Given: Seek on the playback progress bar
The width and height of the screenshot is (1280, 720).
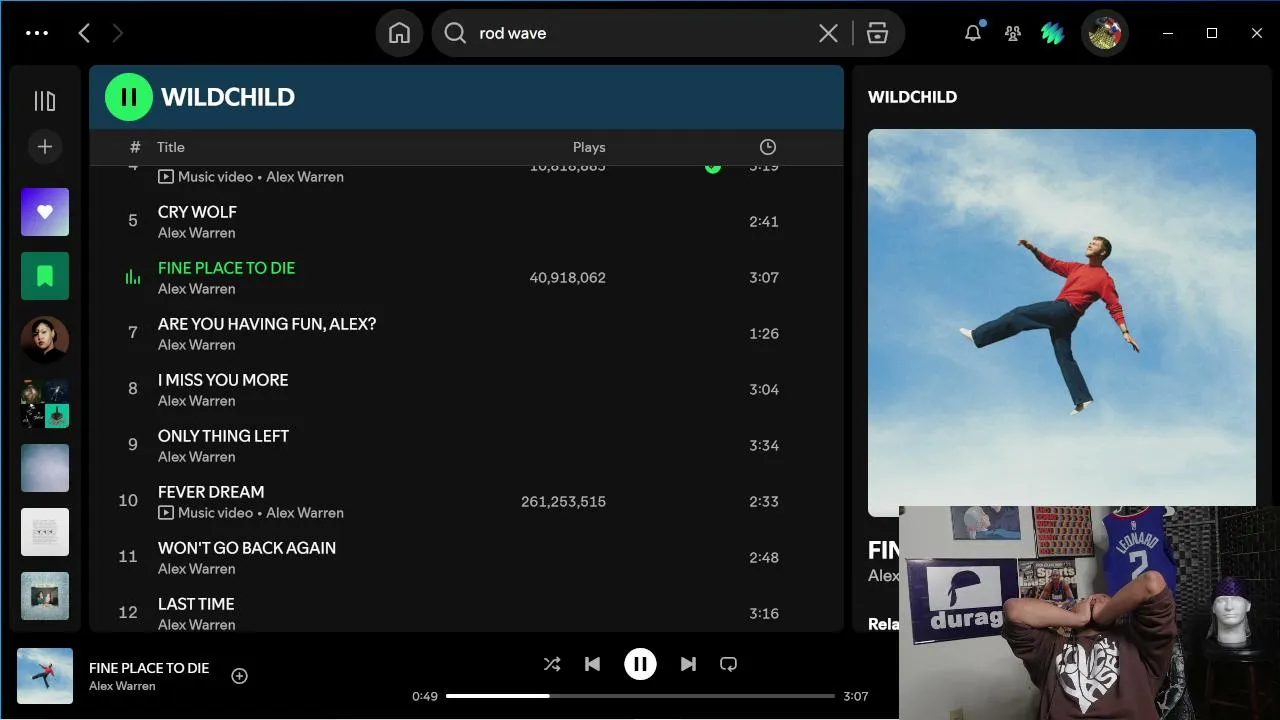Looking at the screenshot, I should click(x=640, y=696).
